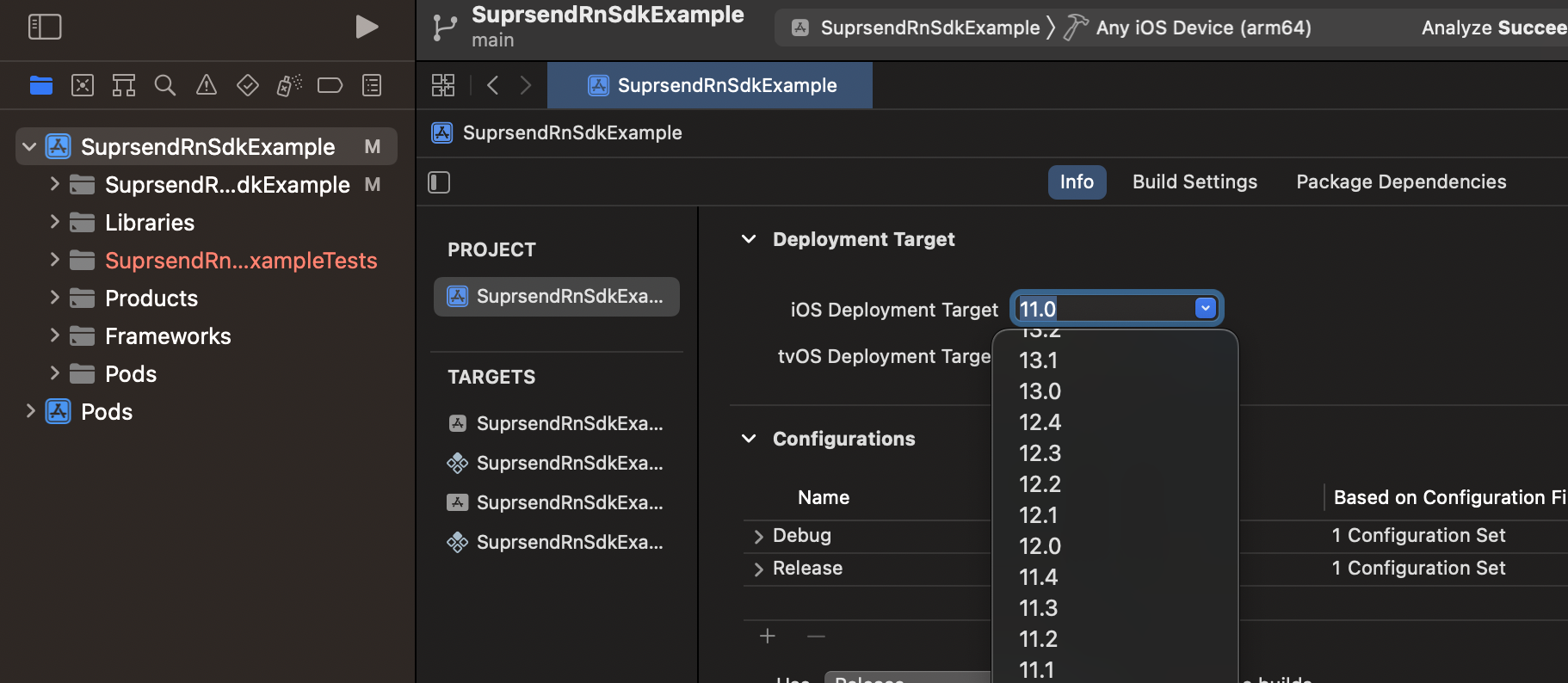The image size is (1568, 683).
Task: Expand the Debug configuration row
Action: click(758, 536)
